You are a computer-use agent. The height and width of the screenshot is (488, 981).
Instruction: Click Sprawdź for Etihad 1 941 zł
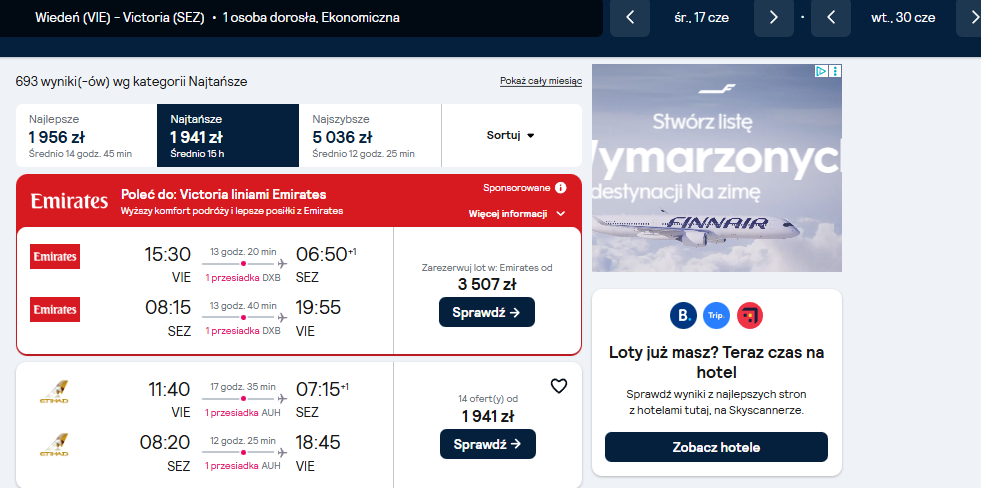coord(488,444)
